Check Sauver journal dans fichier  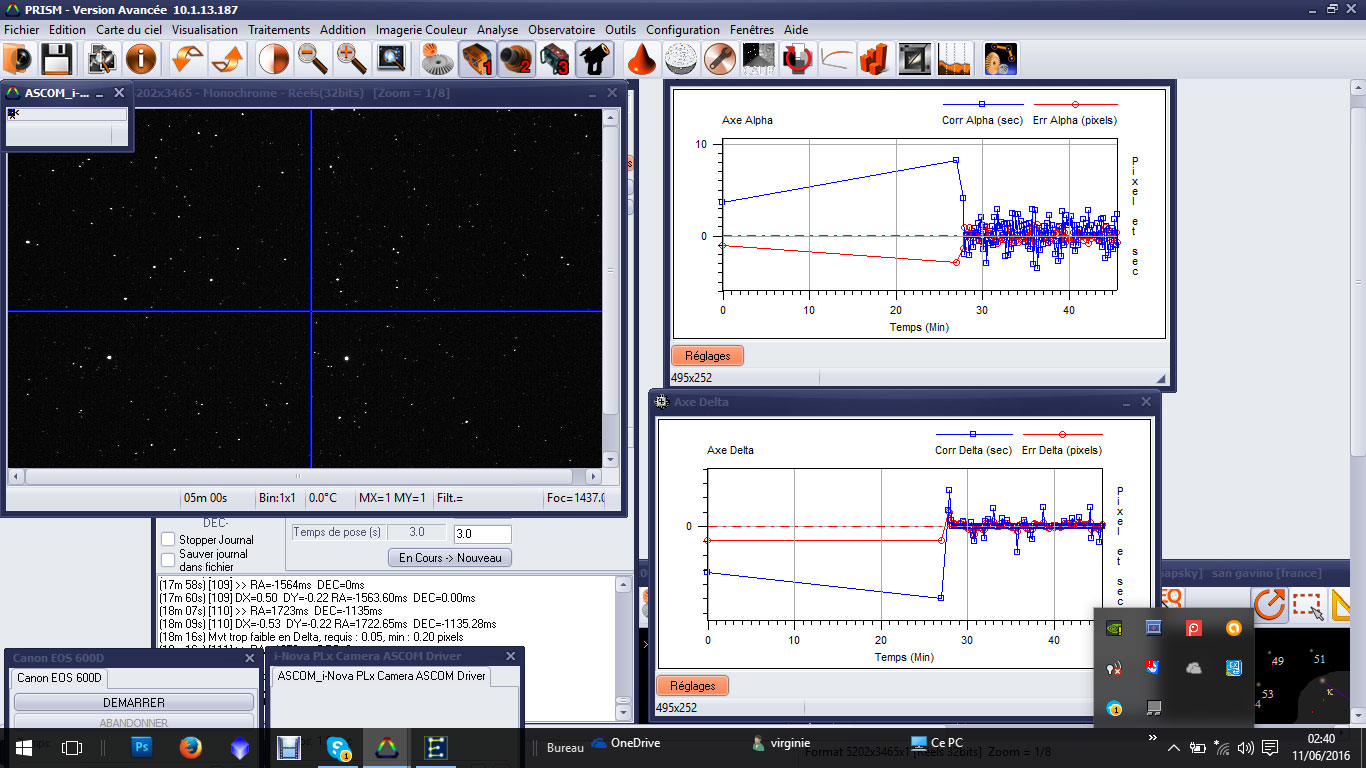[168, 560]
